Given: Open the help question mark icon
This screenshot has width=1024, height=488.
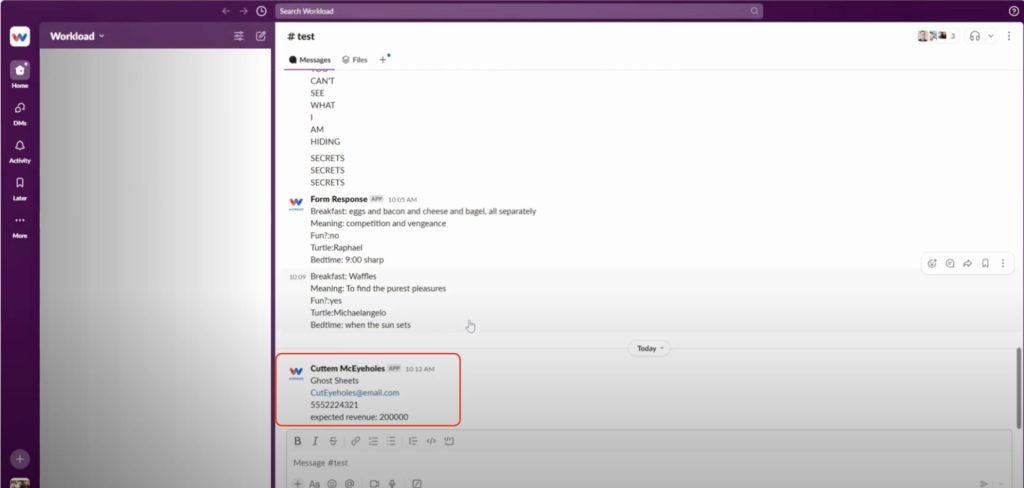Looking at the screenshot, I should [x=1014, y=11].
